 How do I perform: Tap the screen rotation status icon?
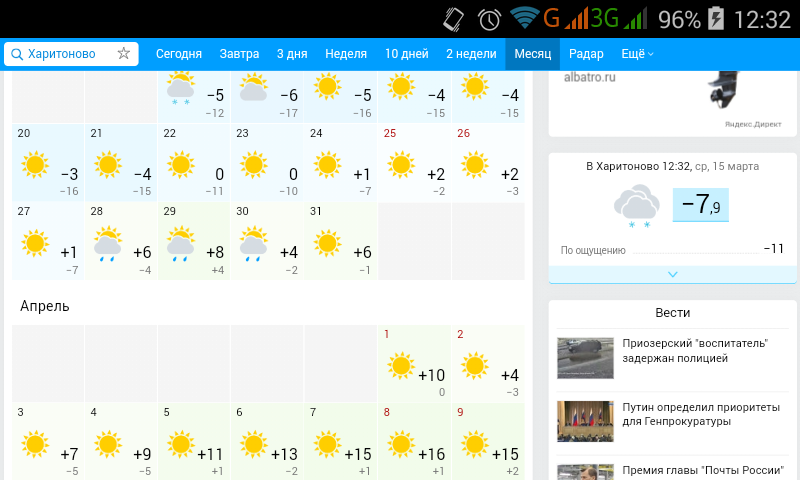coord(453,19)
